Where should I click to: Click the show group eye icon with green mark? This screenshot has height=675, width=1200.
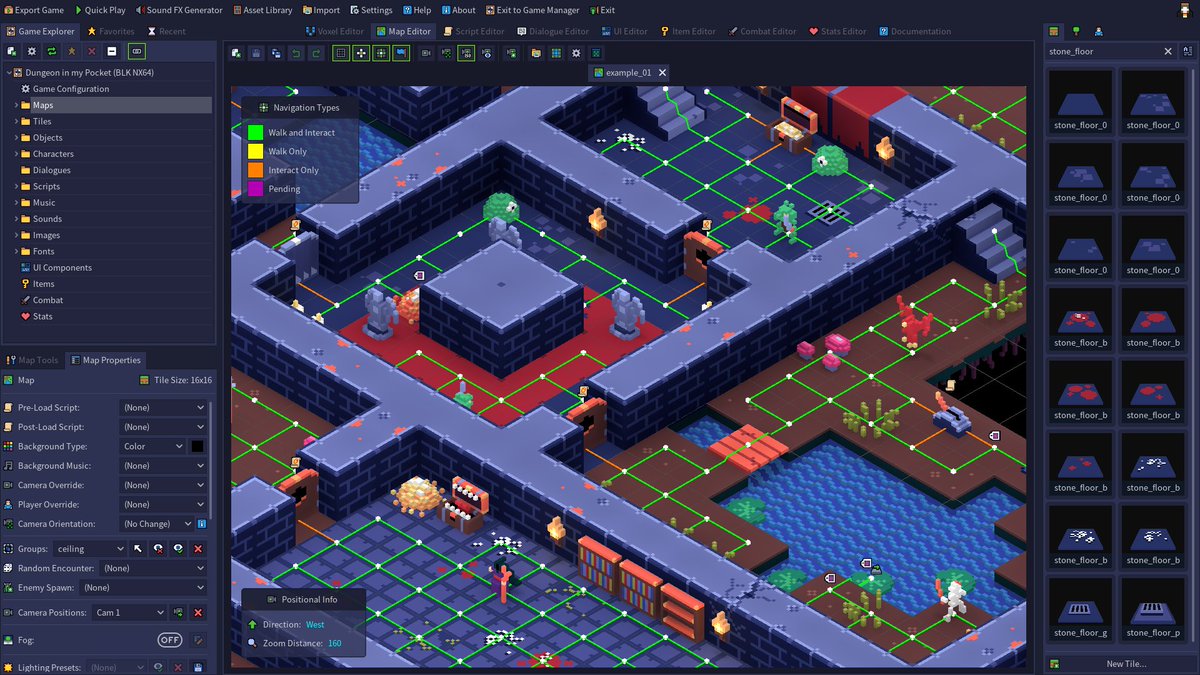178,549
